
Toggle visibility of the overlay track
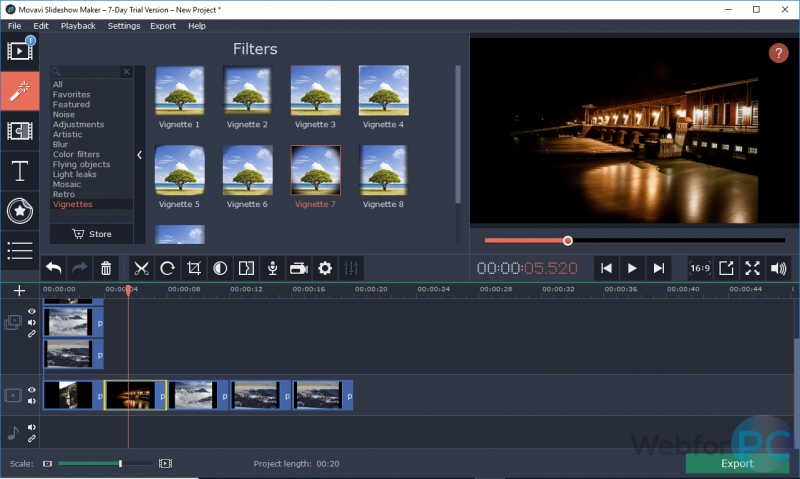click(32, 312)
